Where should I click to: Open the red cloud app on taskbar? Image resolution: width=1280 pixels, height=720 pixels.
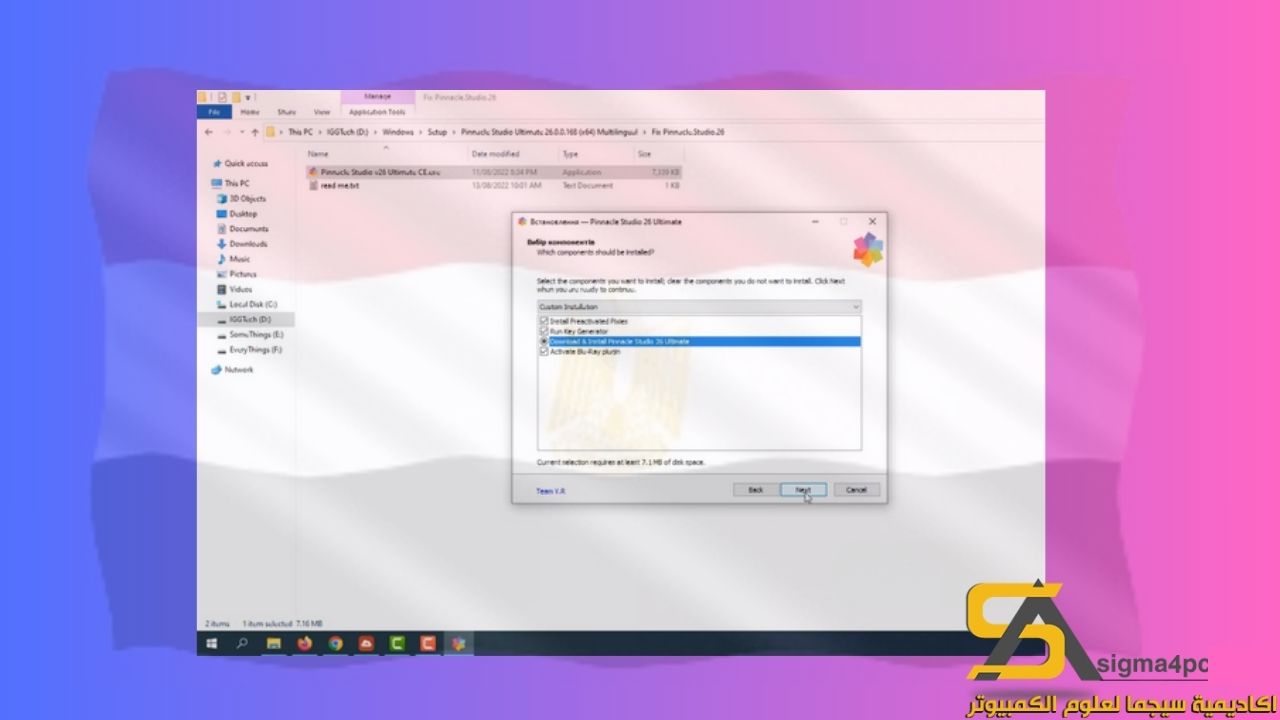coord(366,644)
